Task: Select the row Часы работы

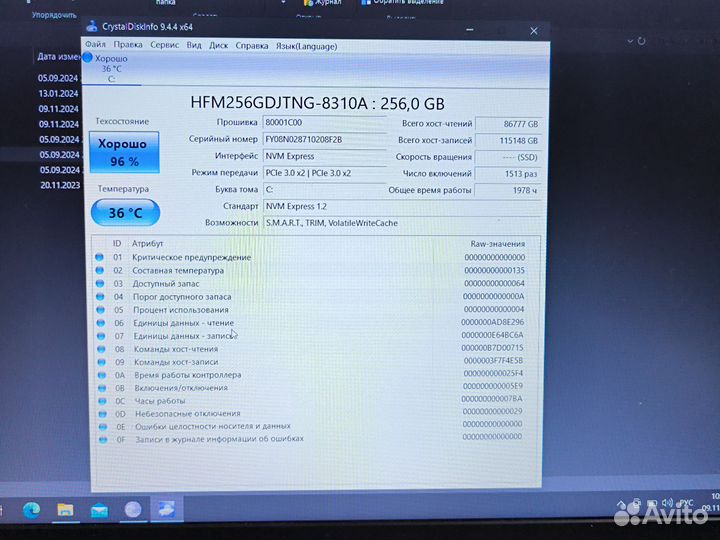Action: [x=310, y=400]
